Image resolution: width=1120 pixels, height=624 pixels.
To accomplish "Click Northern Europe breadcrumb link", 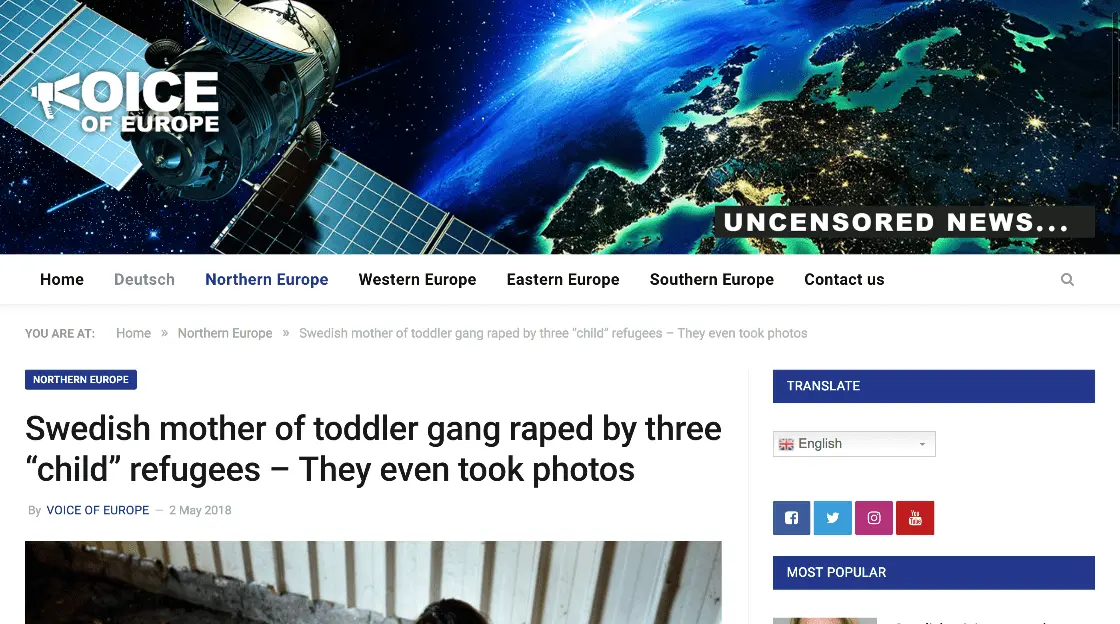I will [x=225, y=333].
